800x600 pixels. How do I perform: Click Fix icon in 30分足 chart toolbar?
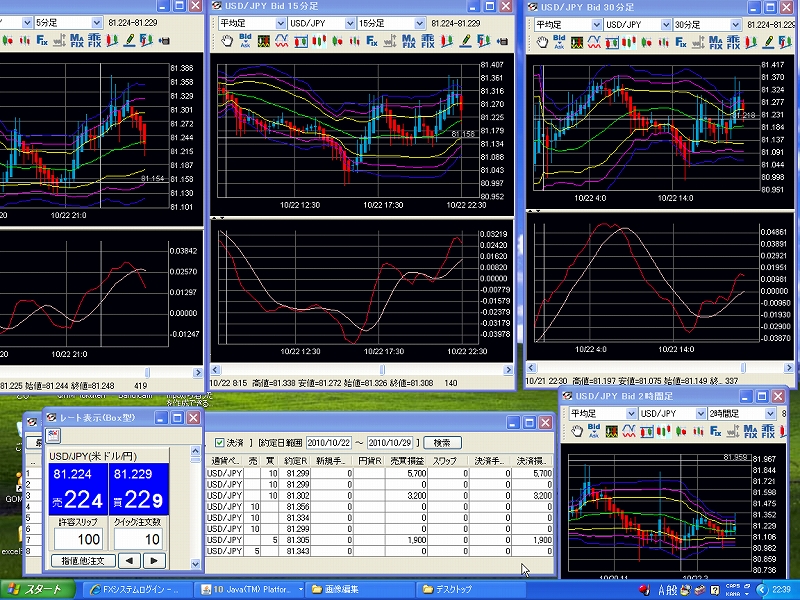coord(681,42)
